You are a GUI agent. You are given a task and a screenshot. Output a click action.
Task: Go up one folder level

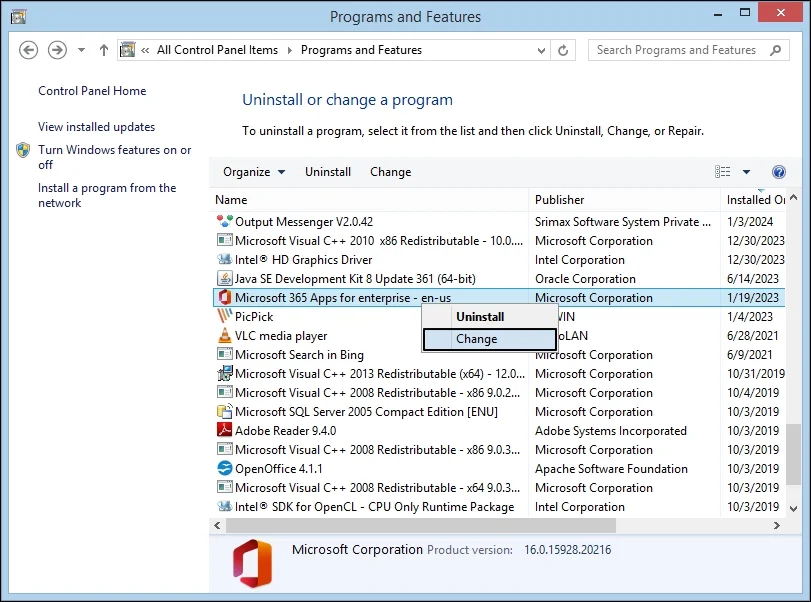pos(103,50)
